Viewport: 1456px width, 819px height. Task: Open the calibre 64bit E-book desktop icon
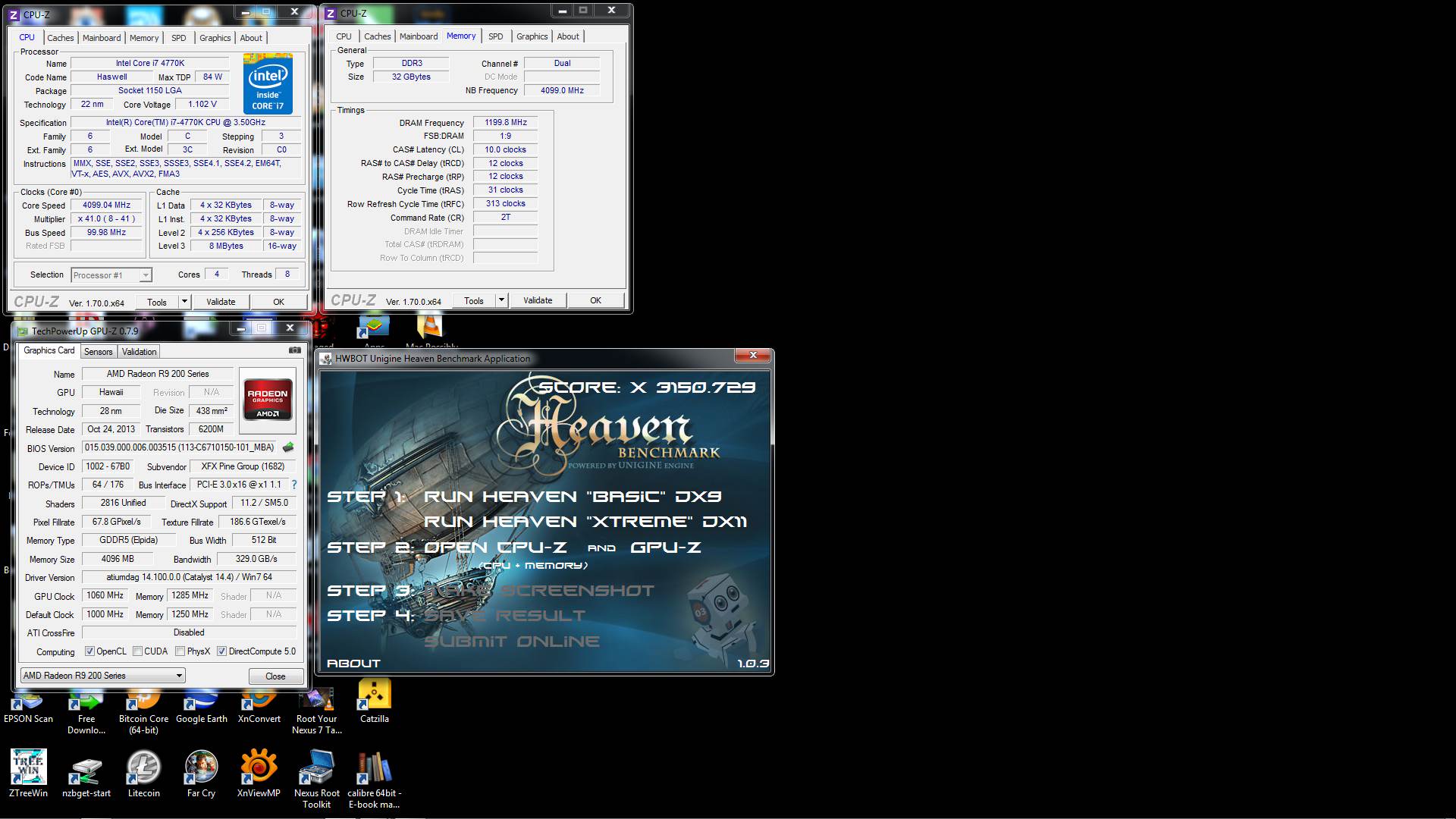375,779
